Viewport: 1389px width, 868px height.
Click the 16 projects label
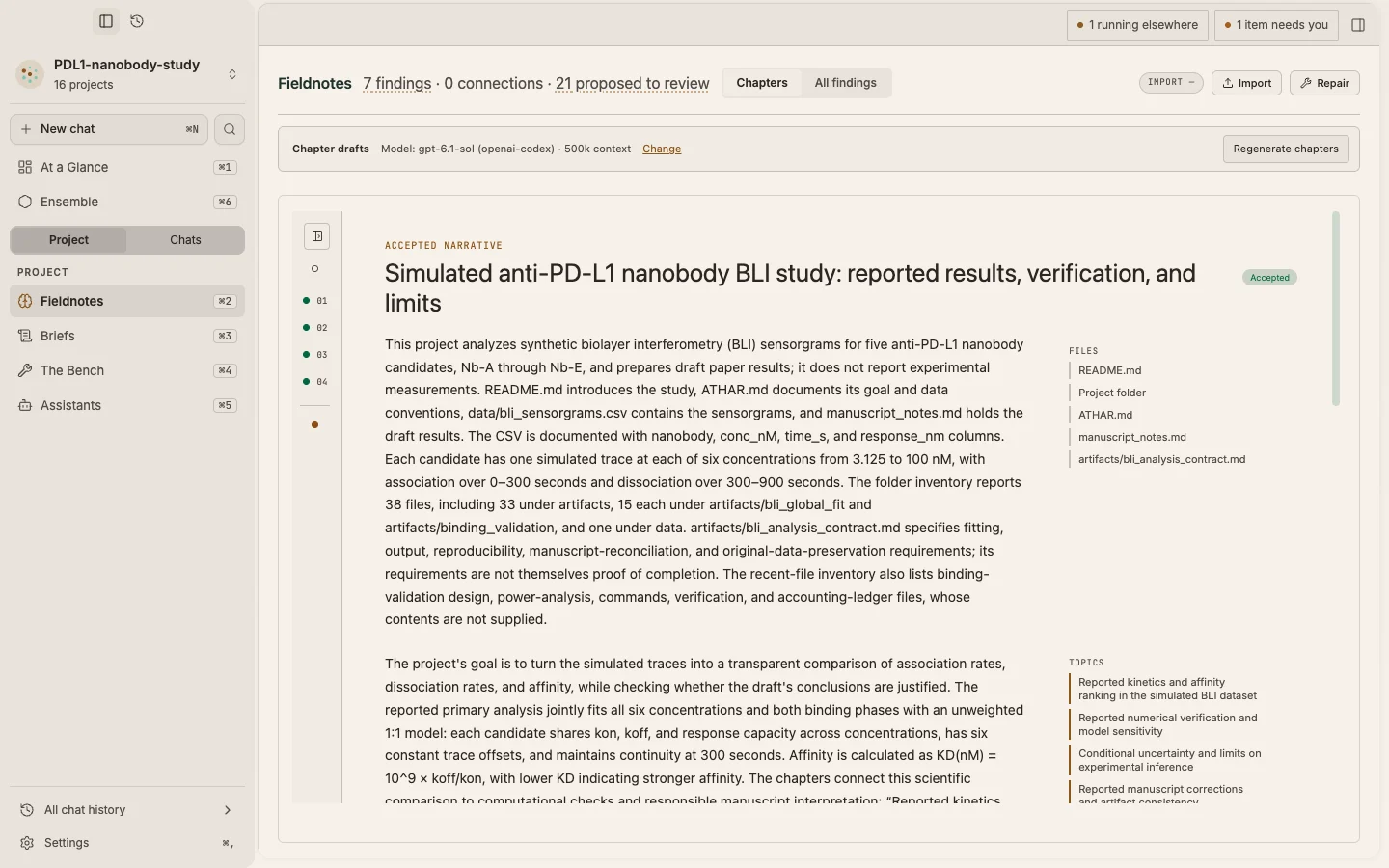[83, 85]
